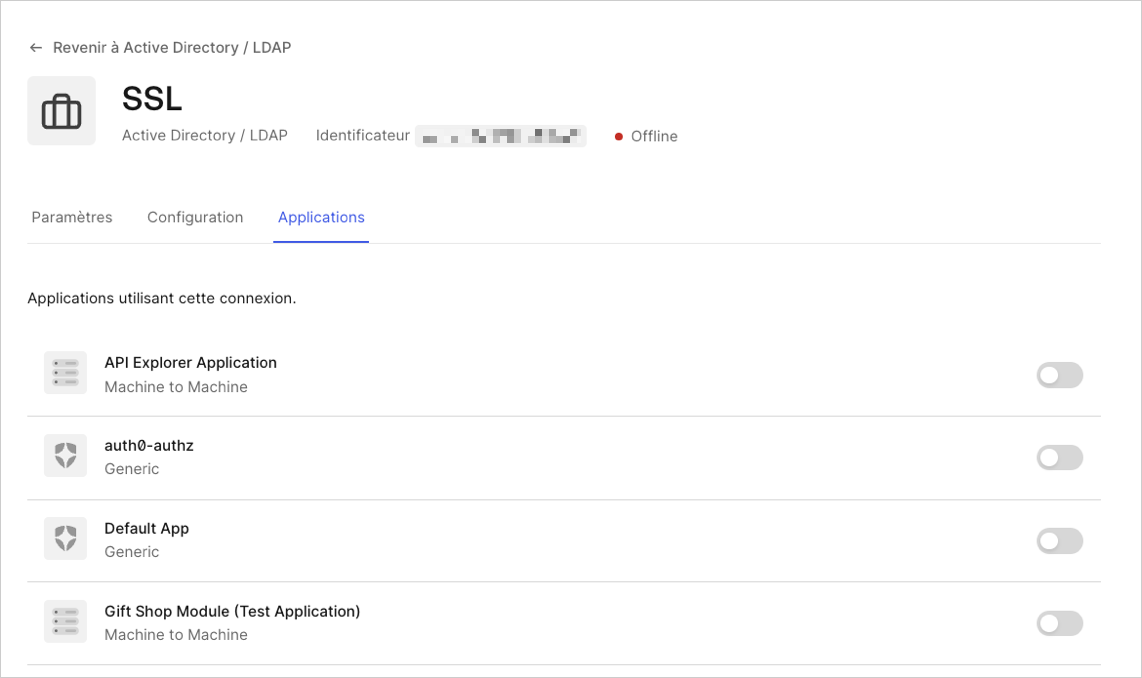Click the back arrow icon
1142x678 pixels.
coord(35,47)
